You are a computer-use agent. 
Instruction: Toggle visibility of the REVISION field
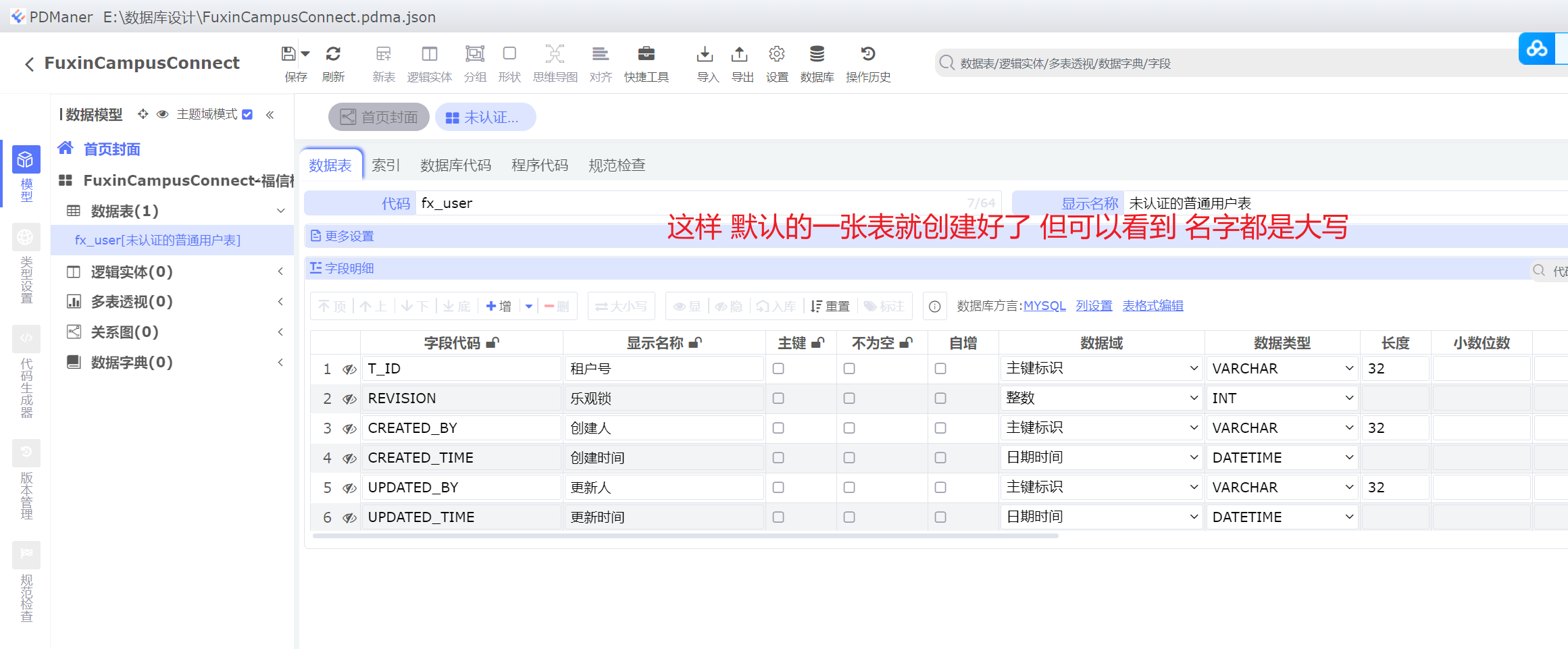(349, 399)
